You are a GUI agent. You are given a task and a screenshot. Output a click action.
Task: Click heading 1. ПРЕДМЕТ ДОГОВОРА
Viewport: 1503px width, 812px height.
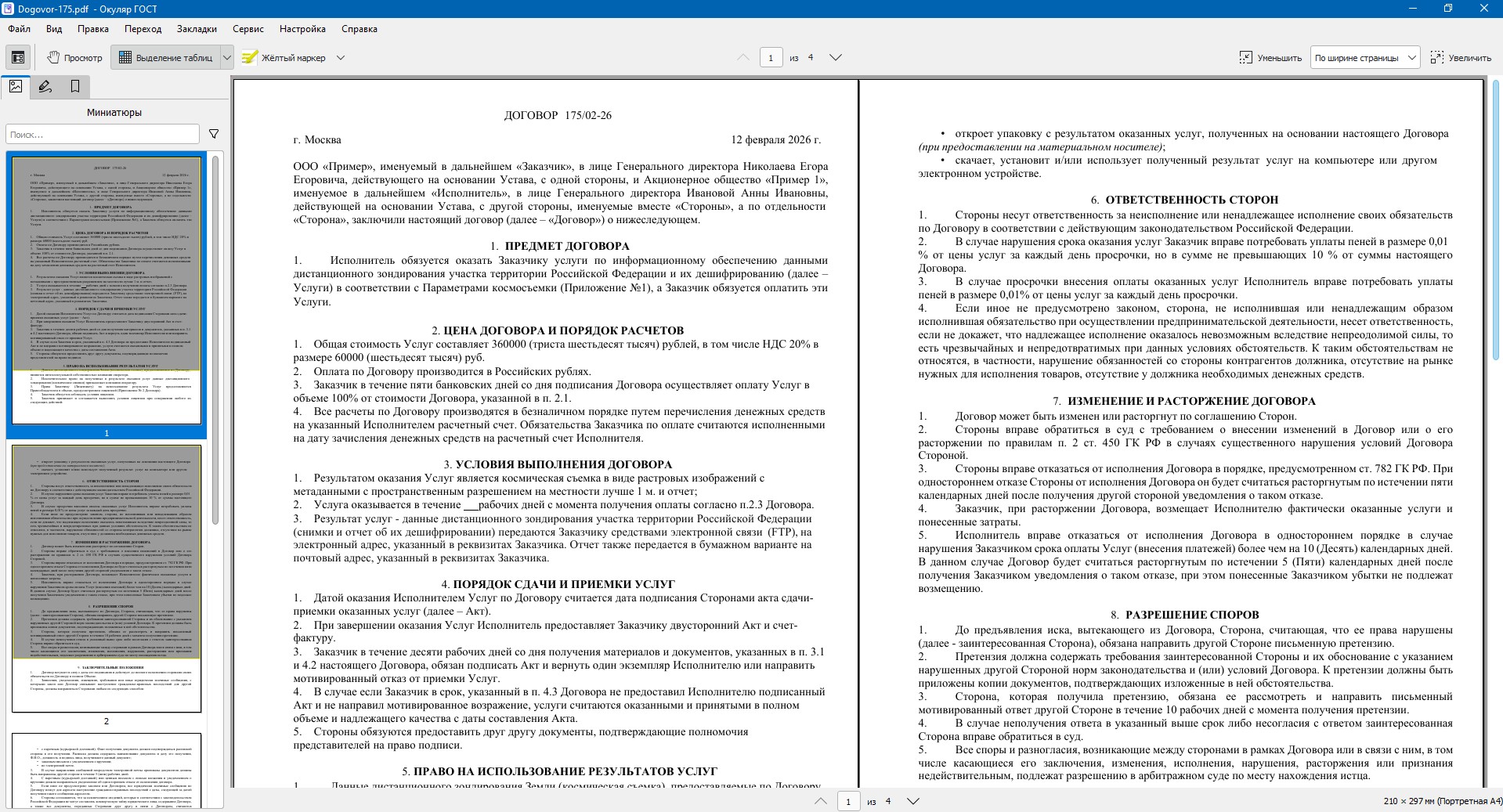[560, 246]
